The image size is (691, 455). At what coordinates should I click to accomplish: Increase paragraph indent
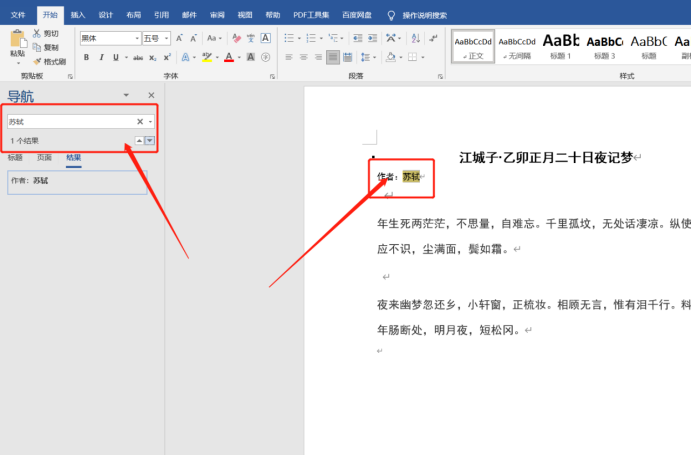tap(372, 38)
